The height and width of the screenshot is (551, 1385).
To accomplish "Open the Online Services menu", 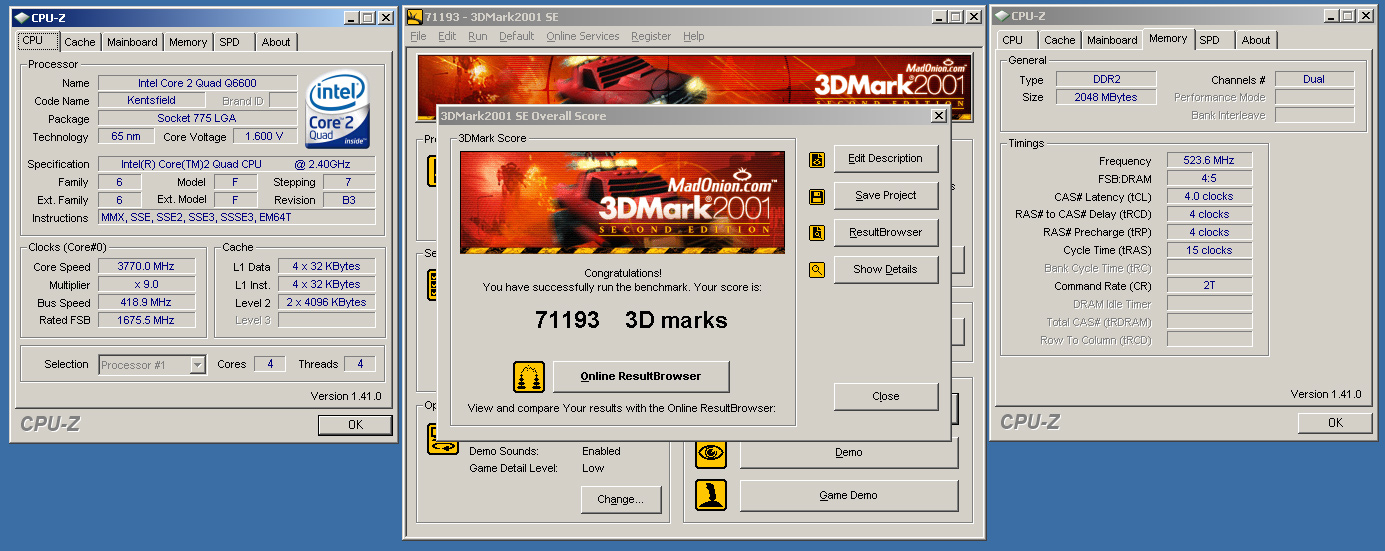I will coord(583,36).
